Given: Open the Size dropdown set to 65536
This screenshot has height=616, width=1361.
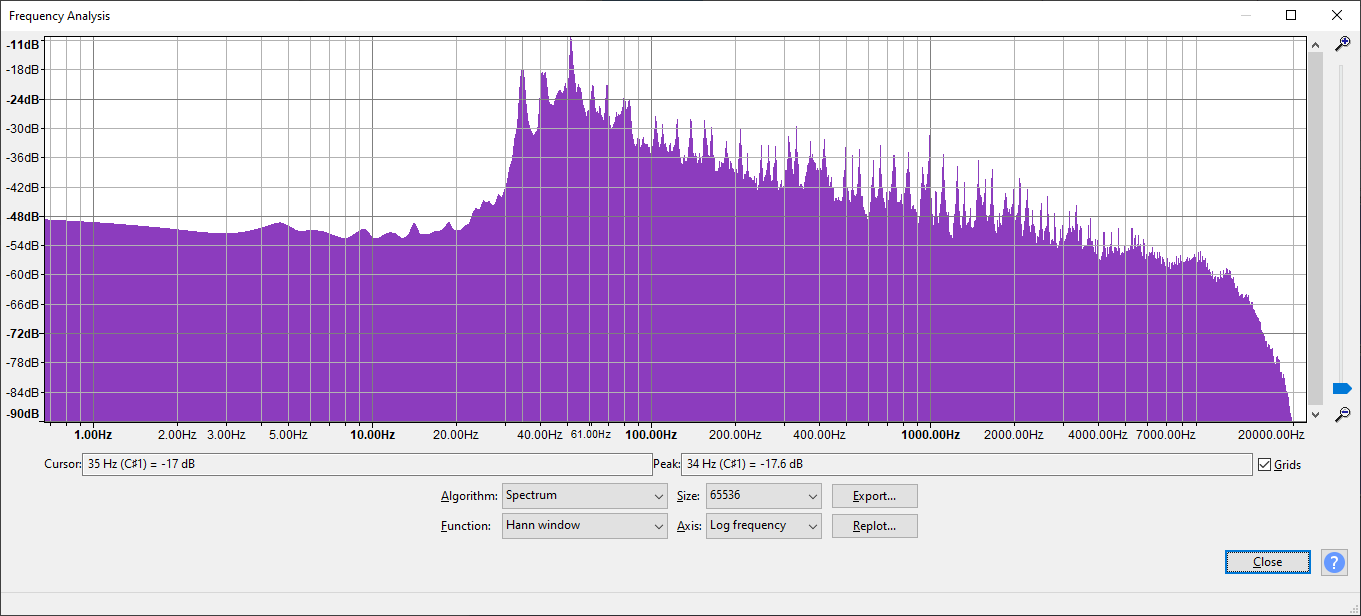Looking at the screenshot, I should pyautogui.click(x=763, y=496).
